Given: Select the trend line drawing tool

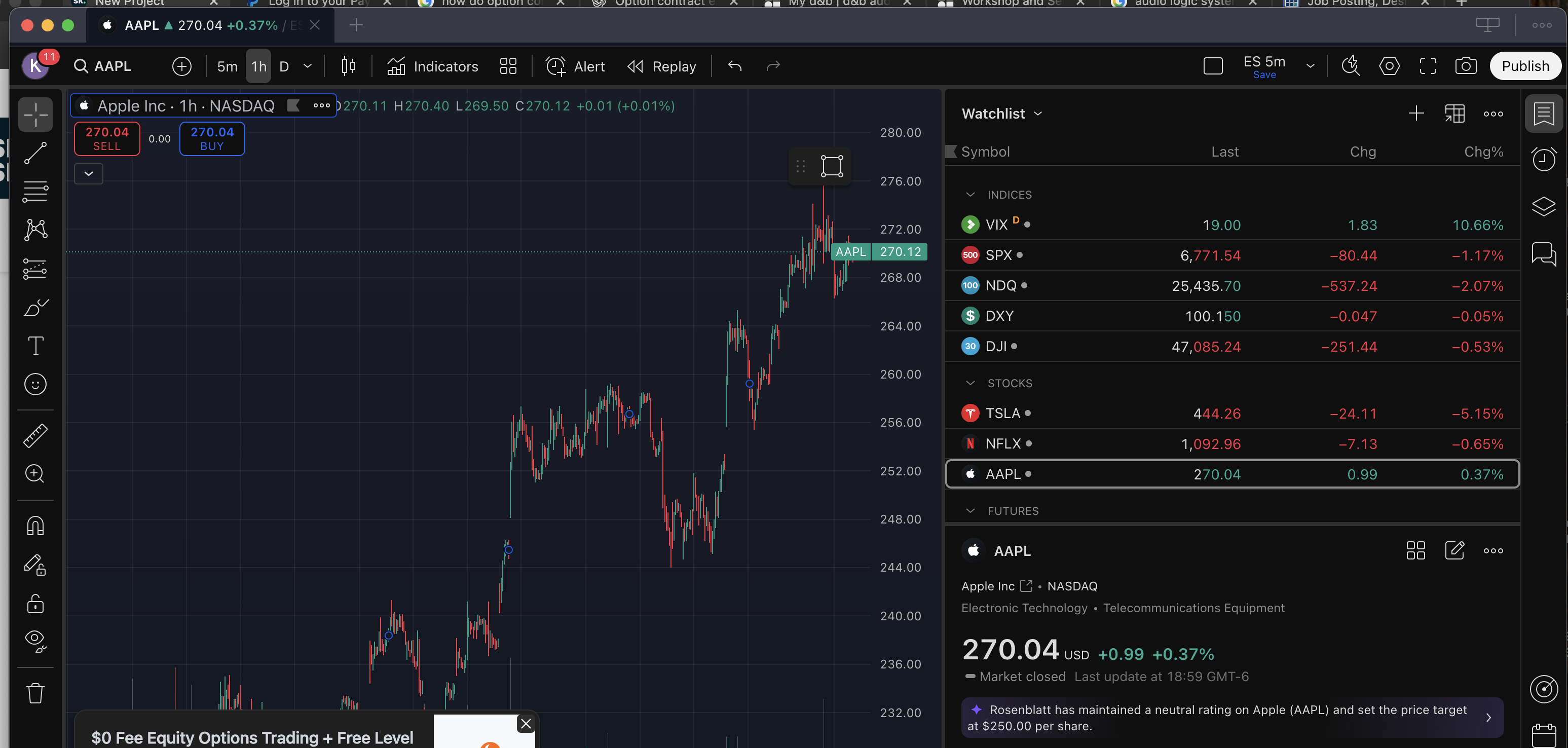Looking at the screenshot, I should (x=35, y=153).
